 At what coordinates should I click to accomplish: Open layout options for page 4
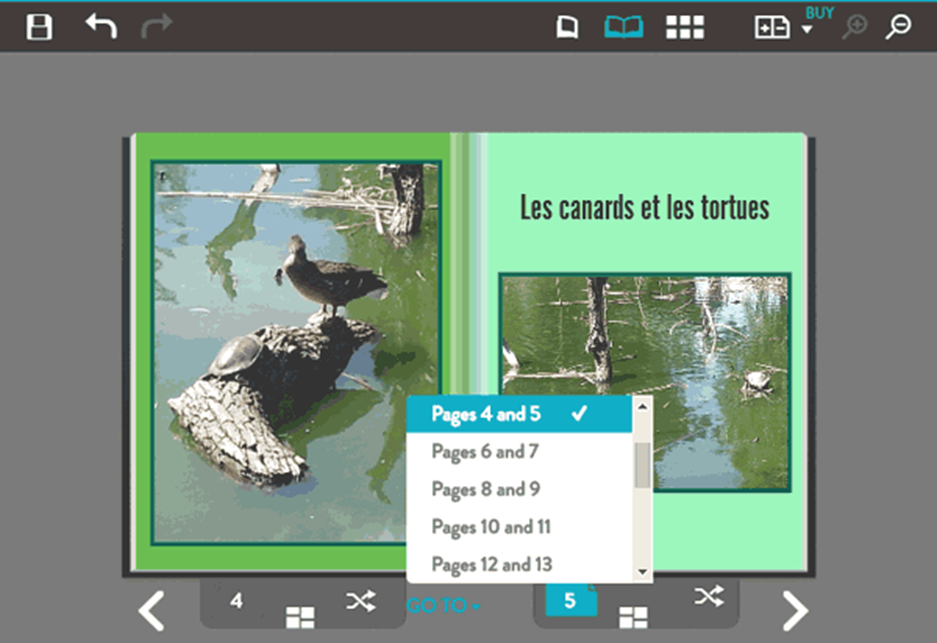click(x=299, y=618)
